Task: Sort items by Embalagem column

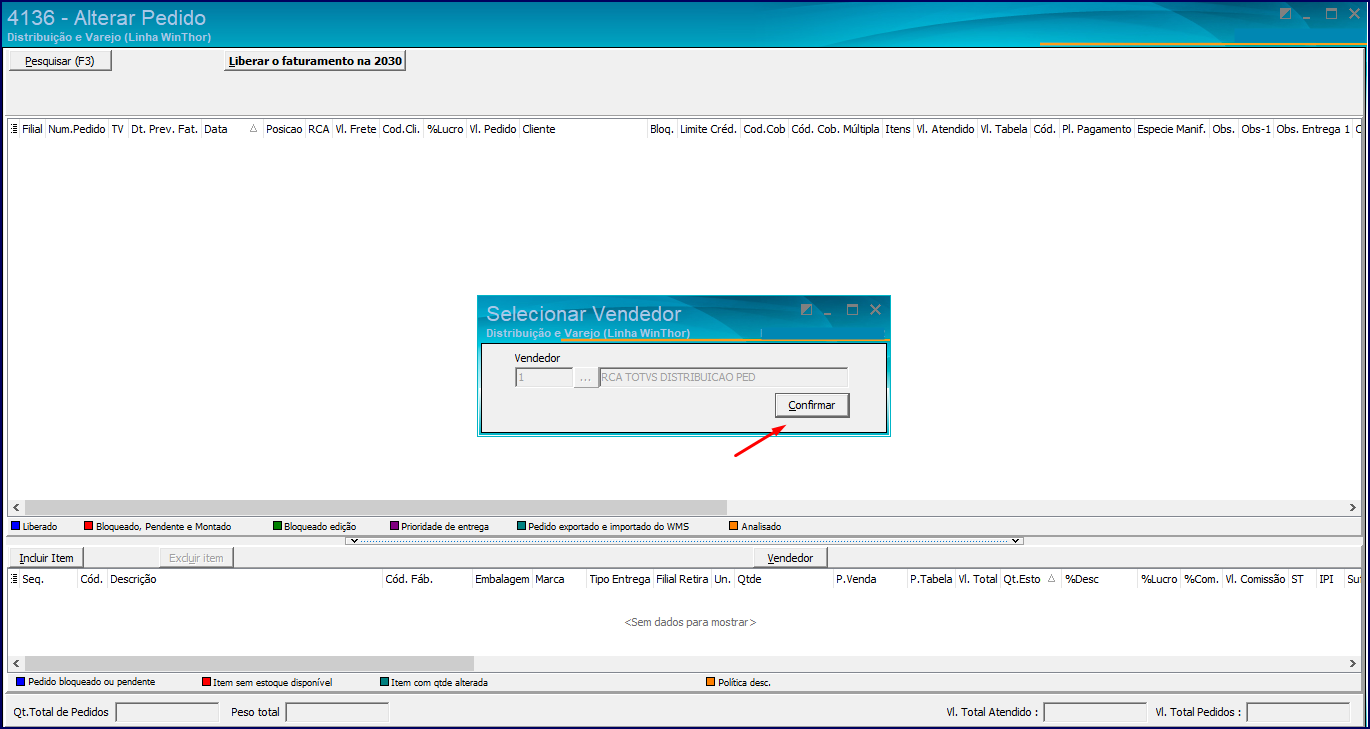Action: (x=502, y=579)
